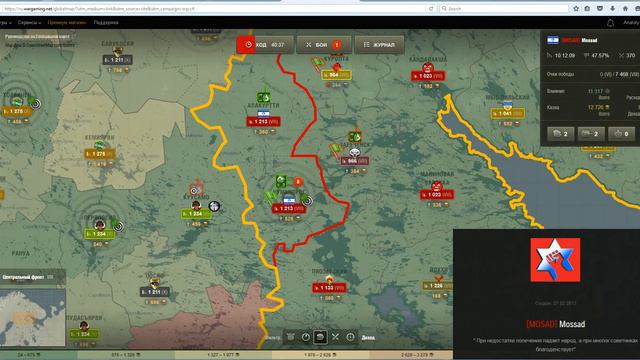Click the Central front minimap

[x=33, y=318]
